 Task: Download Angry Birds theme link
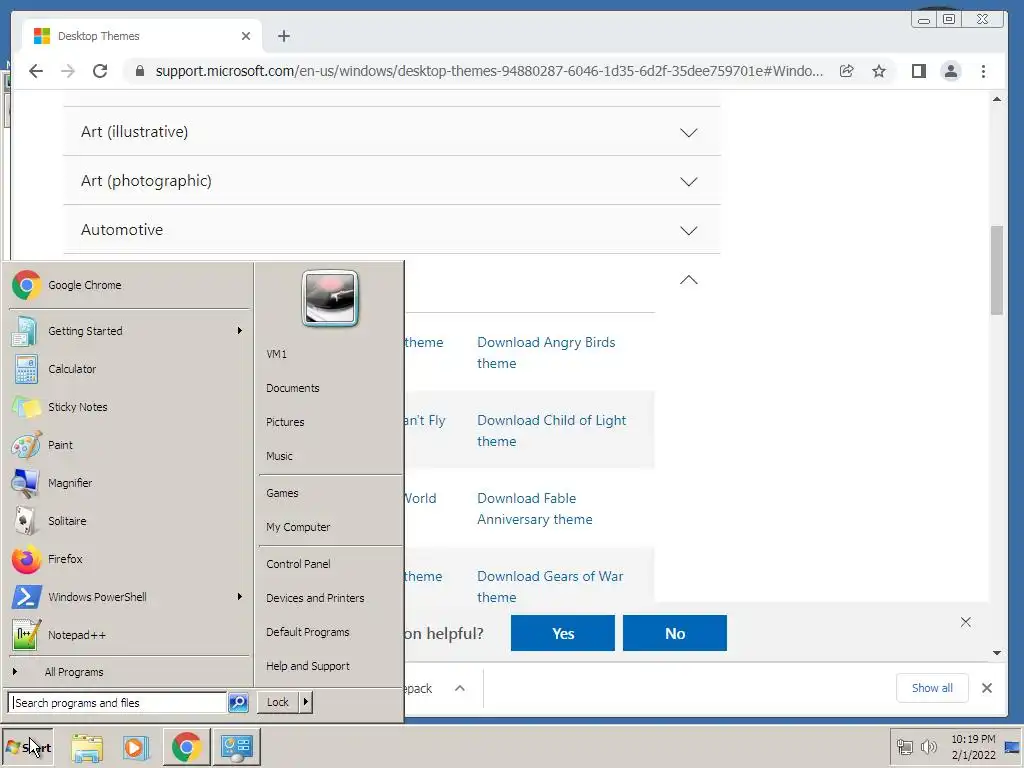[546, 353]
